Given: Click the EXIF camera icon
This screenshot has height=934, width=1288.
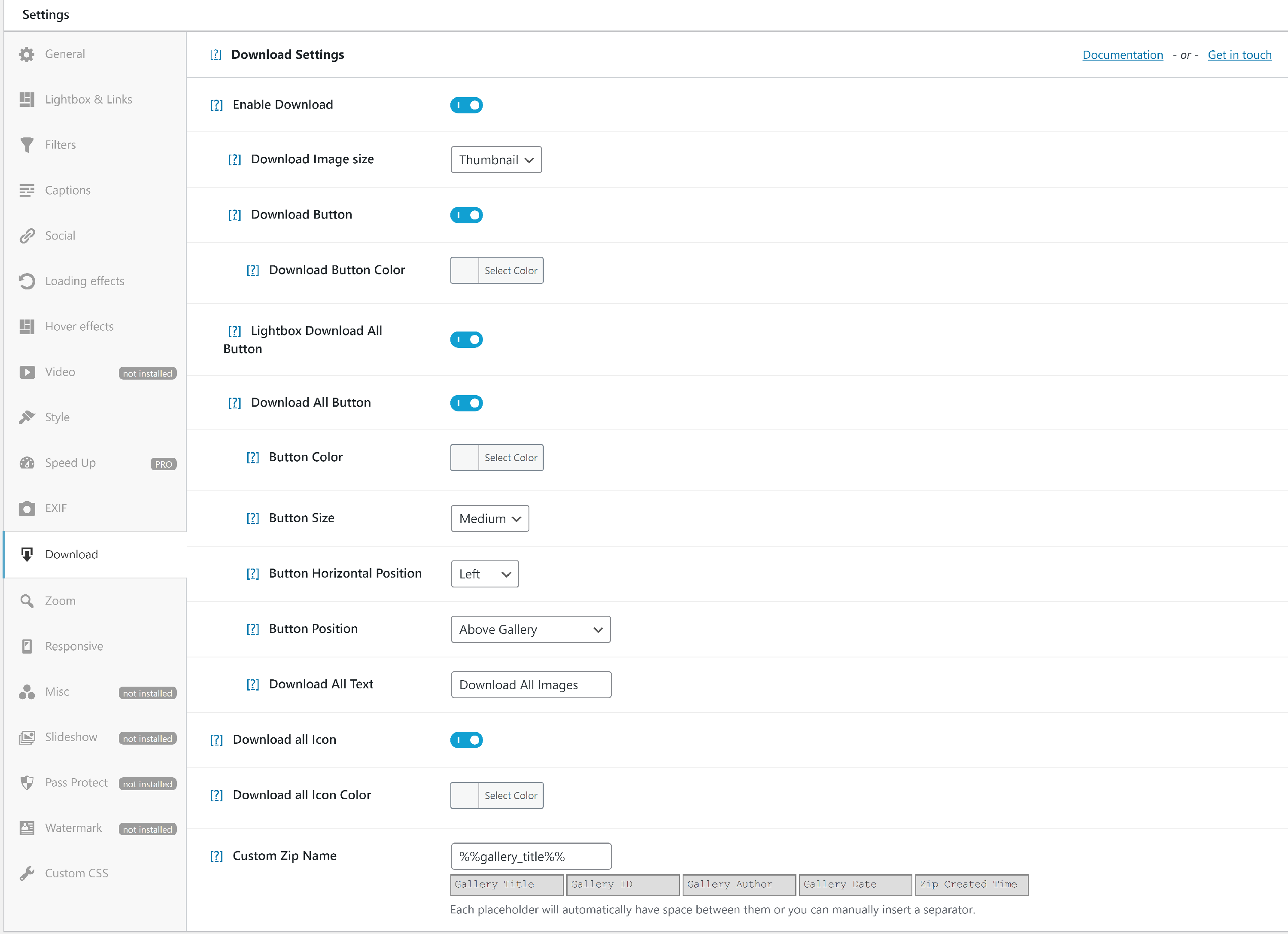Looking at the screenshot, I should [x=27, y=508].
